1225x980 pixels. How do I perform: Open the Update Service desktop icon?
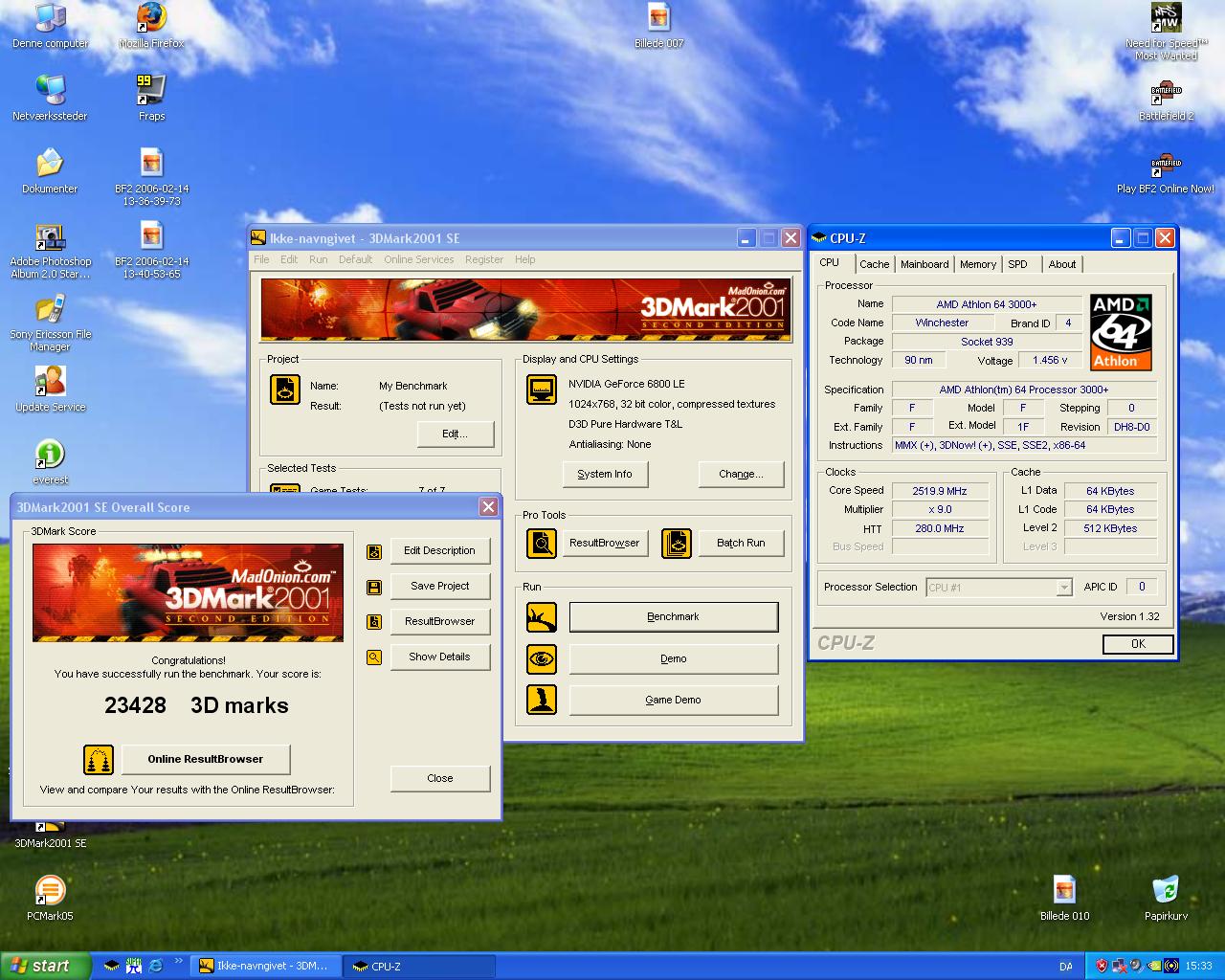pos(50,390)
